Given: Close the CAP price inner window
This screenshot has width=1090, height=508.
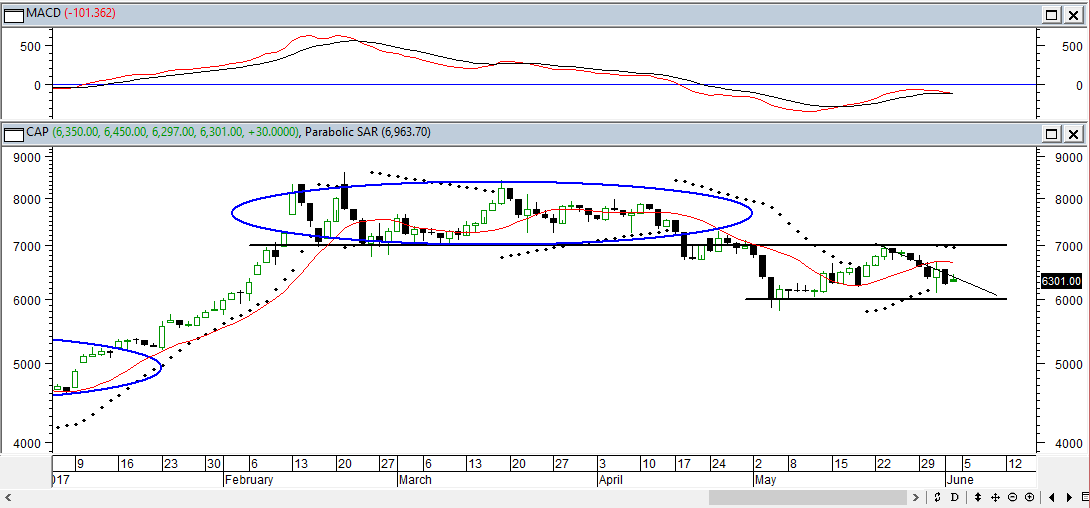Looking at the screenshot, I should coord(1073,133).
